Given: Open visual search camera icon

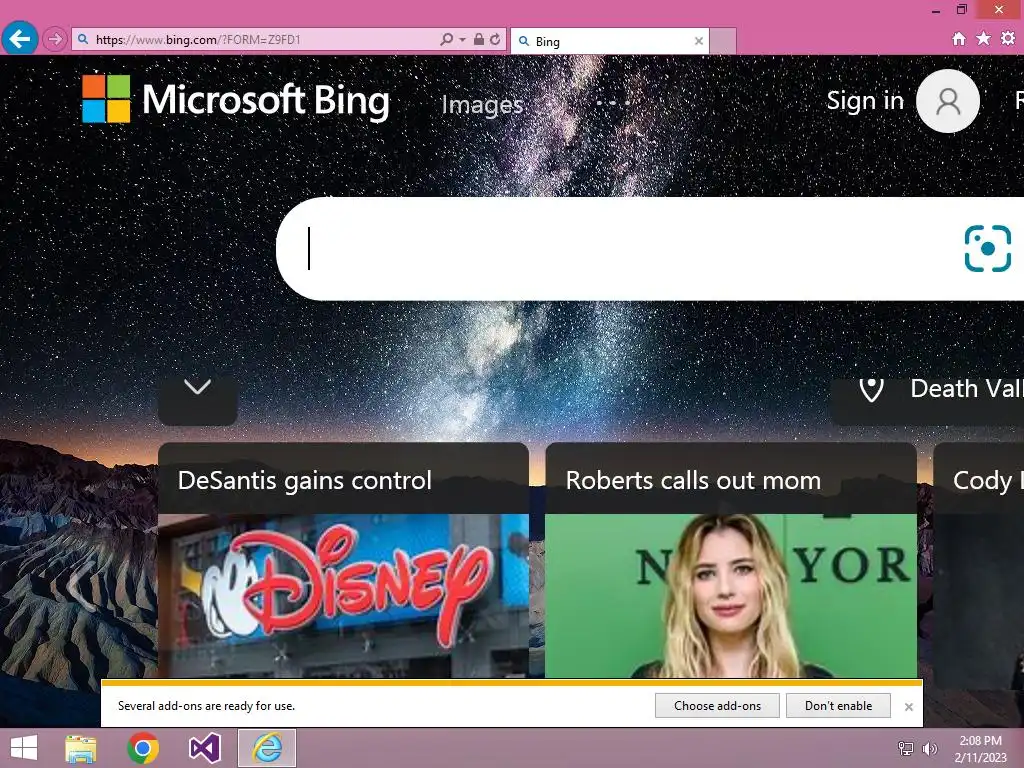Looking at the screenshot, I should (987, 248).
